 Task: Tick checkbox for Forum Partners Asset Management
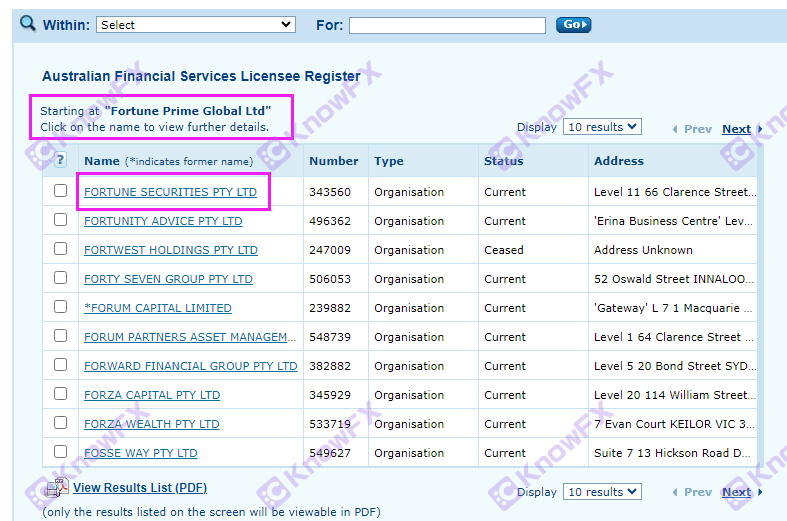60,336
